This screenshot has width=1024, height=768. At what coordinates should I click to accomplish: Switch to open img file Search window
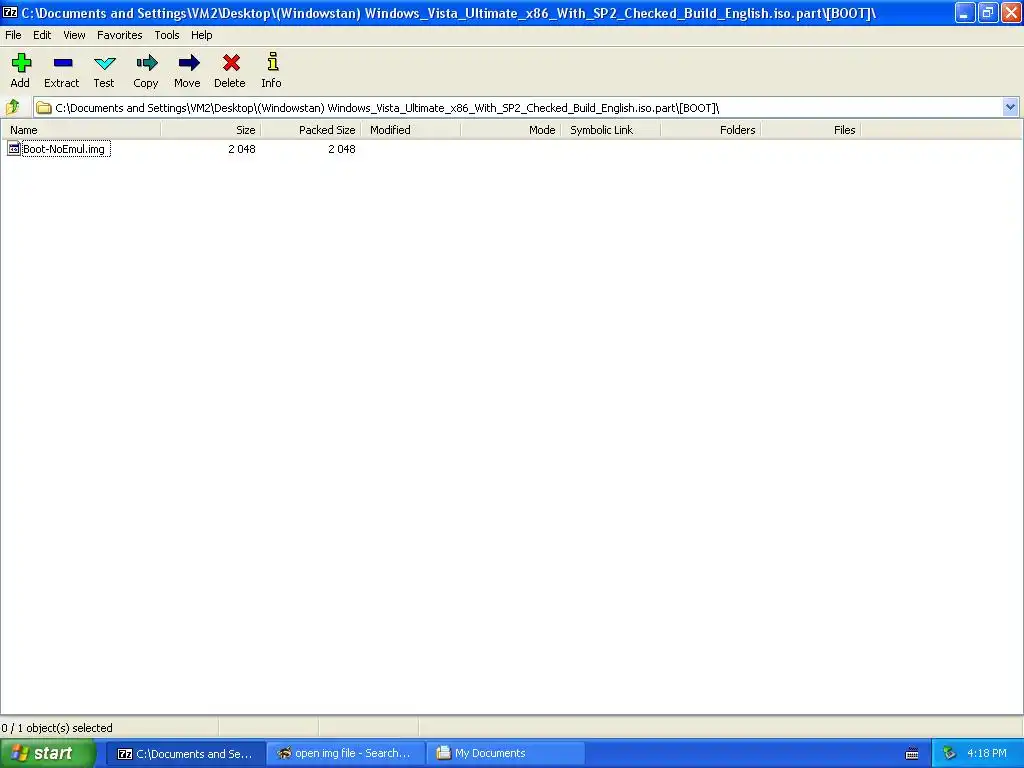[345, 754]
